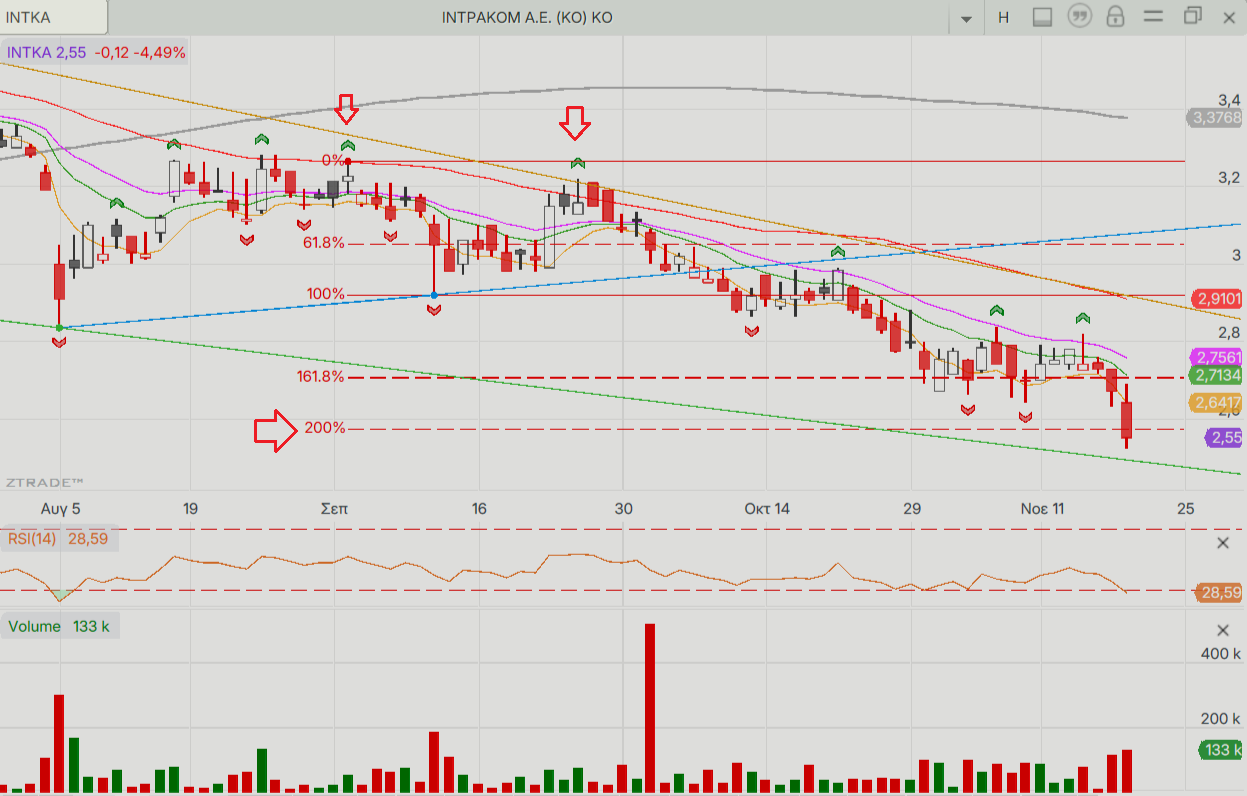
Task: Select the Volume indicator legend label
Action: click(x=60, y=627)
